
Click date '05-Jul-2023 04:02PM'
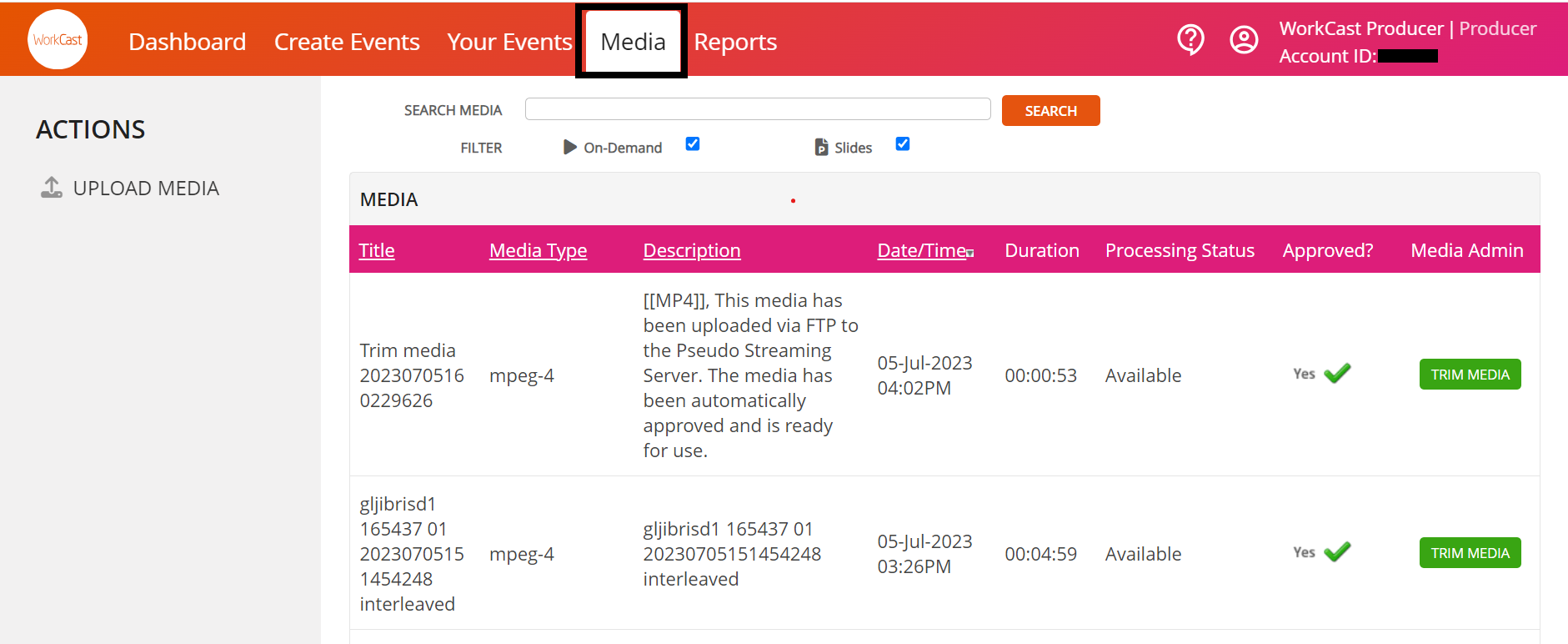pyautogui.click(x=924, y=375)
